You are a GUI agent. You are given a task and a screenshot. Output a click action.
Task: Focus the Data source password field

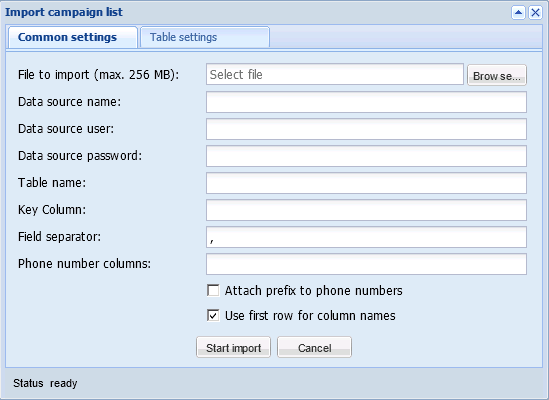tap(366, 156)
